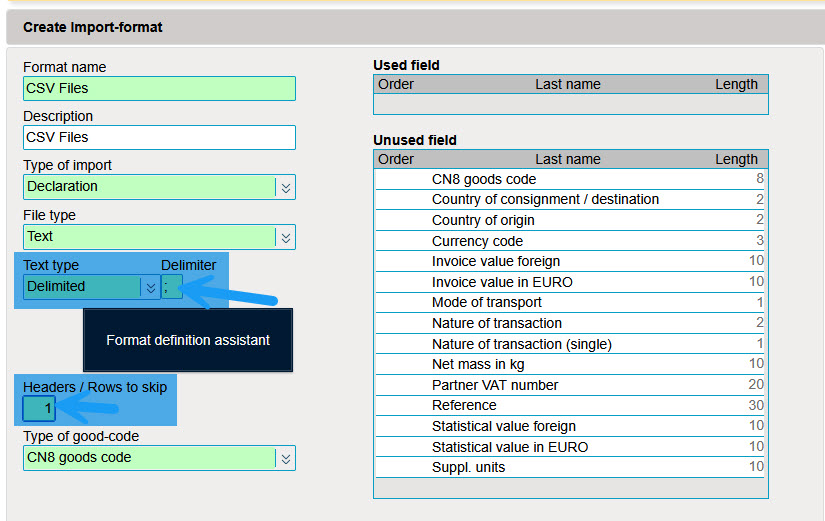Select the Invoice value foreign row

(x=570, y=261)
